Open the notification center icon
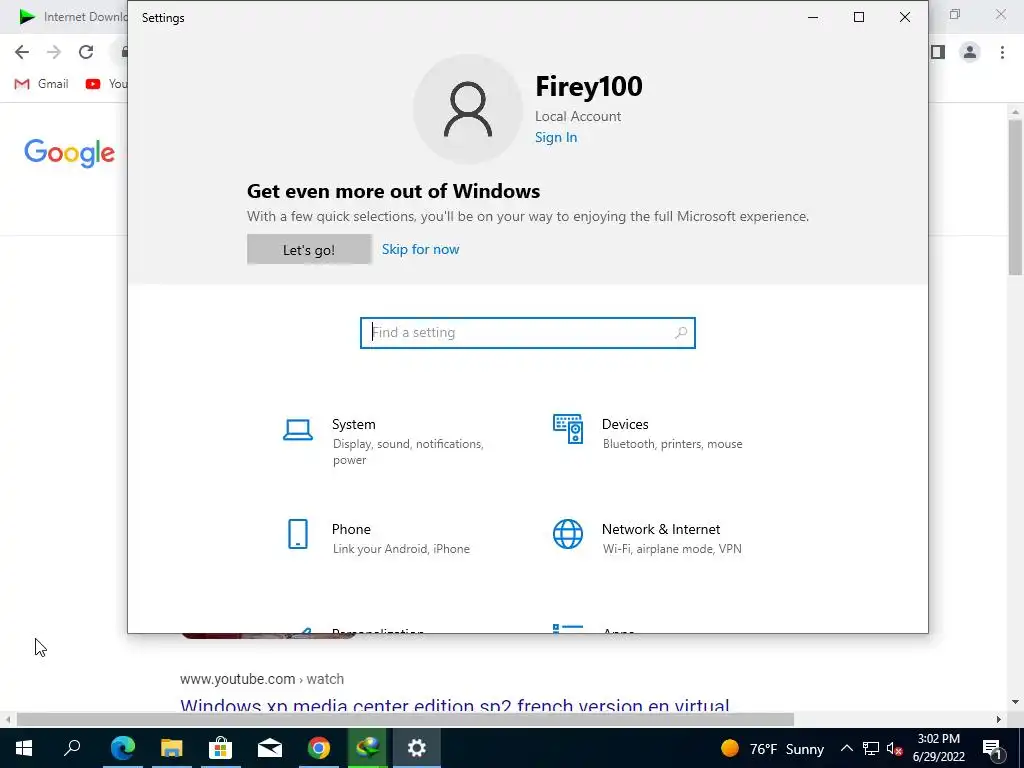Screen dimensions: 1024x768 pyautogui.click(x=992, y=748)
